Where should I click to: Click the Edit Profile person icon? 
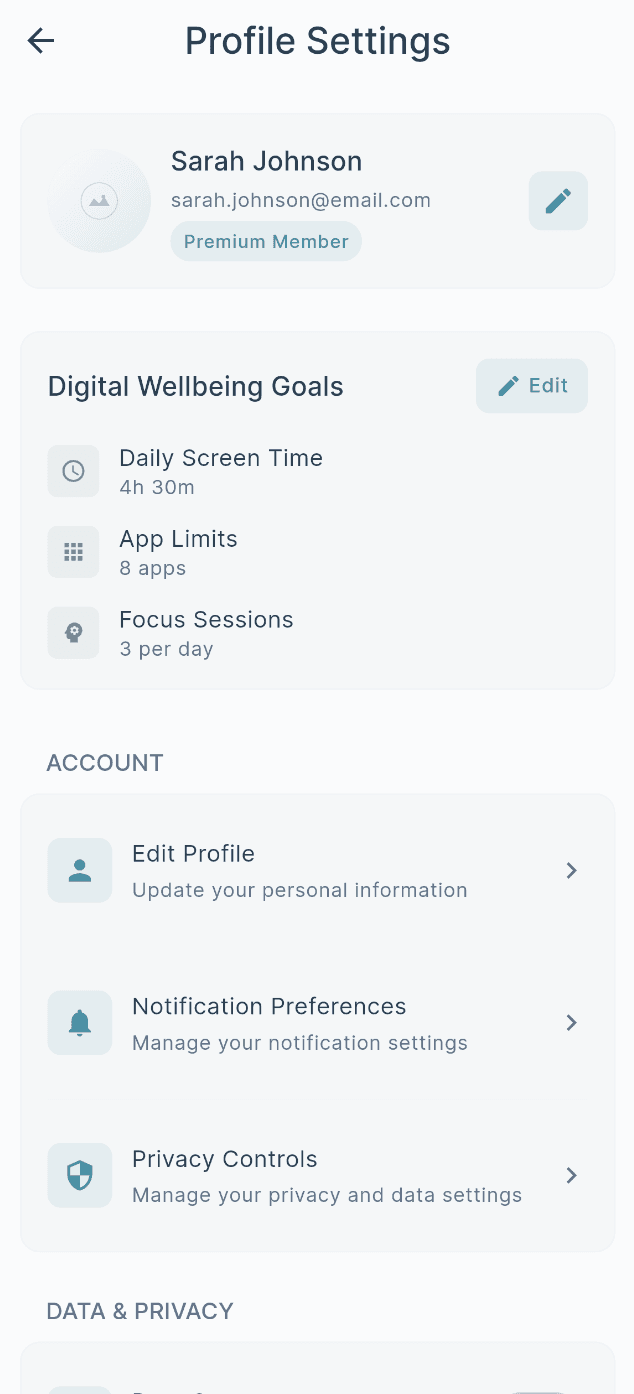[79, 870]
